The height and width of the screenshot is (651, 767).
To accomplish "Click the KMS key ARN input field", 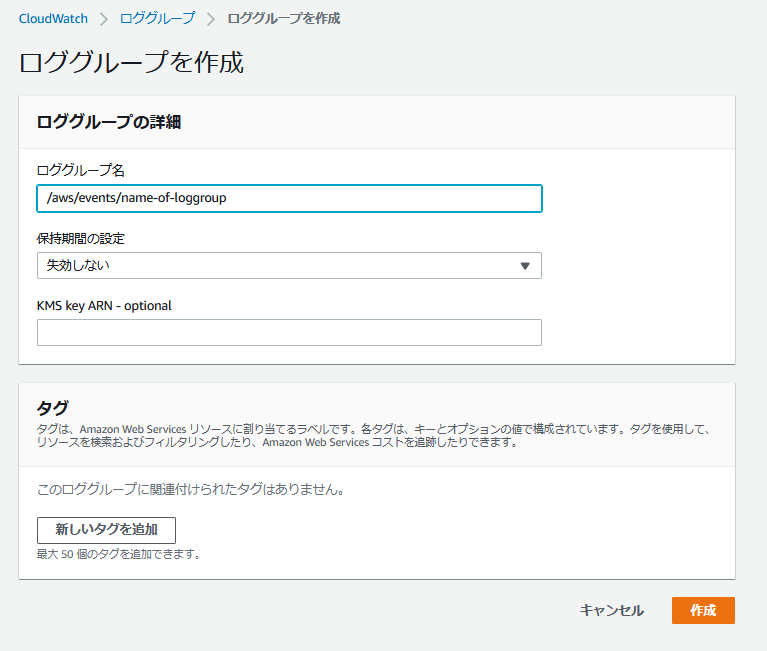I will 289,333.
